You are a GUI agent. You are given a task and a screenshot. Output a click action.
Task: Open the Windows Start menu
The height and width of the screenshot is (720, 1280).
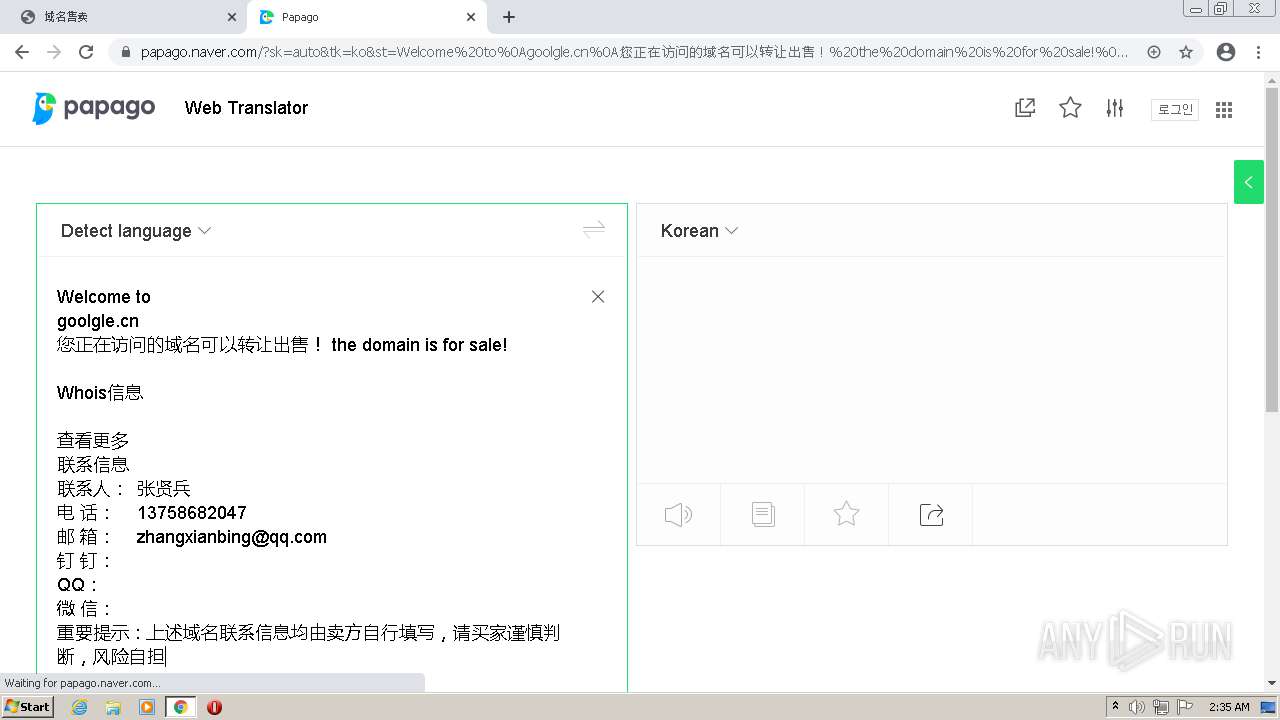point(27,706)
